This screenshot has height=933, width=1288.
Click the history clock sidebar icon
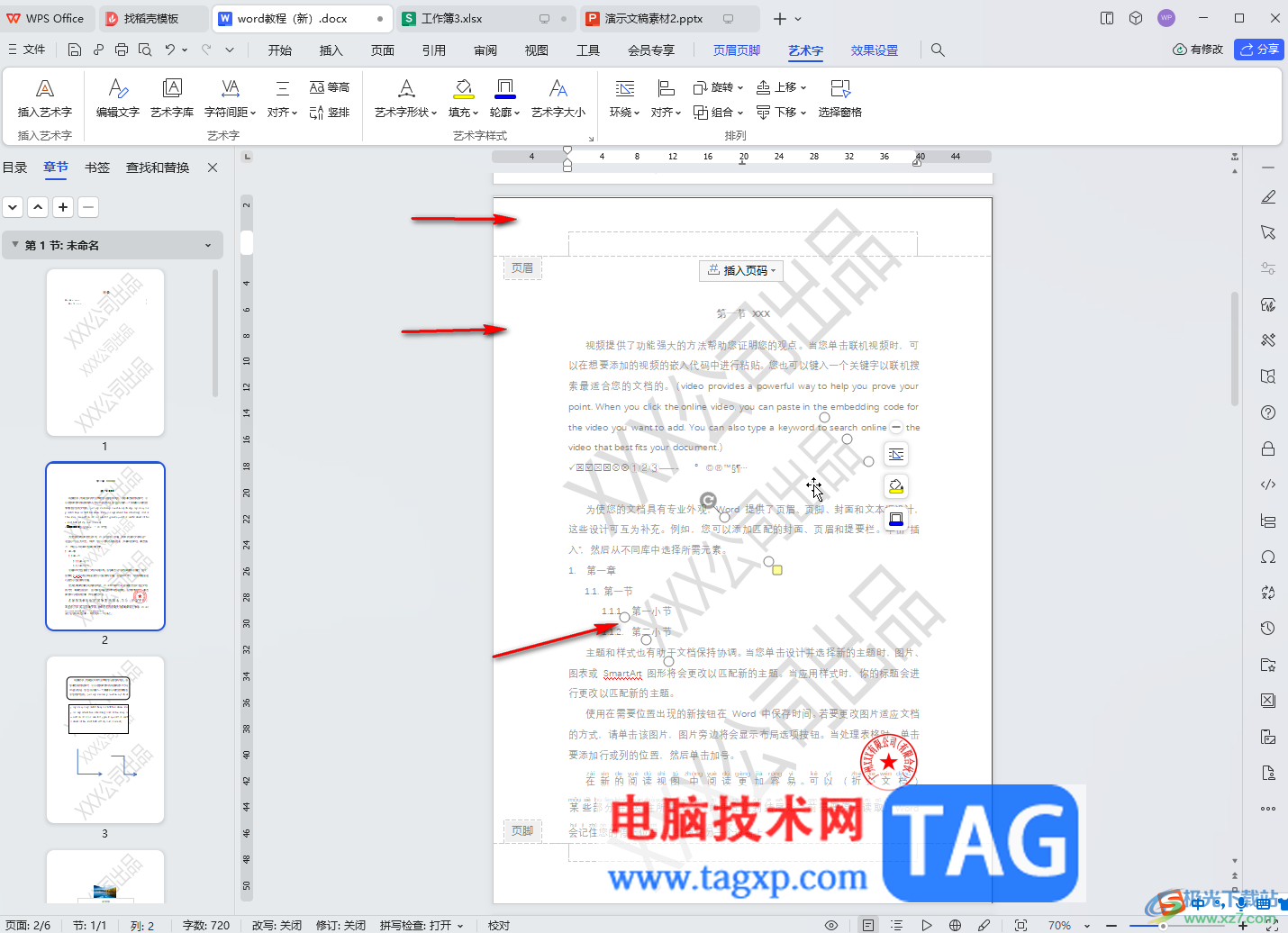[x=1268, y=629]
